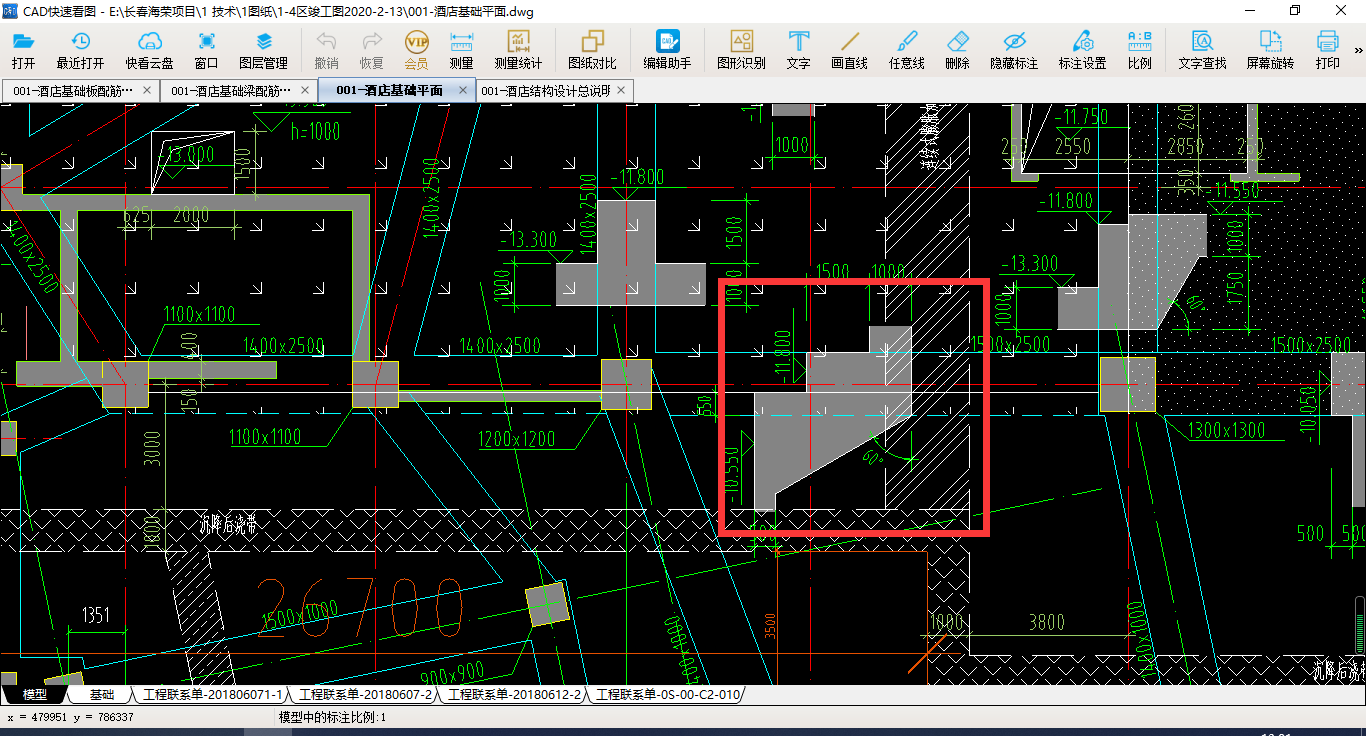Open the 最近打开 recent files icon

pyautogui.click(x=80, y=50)
